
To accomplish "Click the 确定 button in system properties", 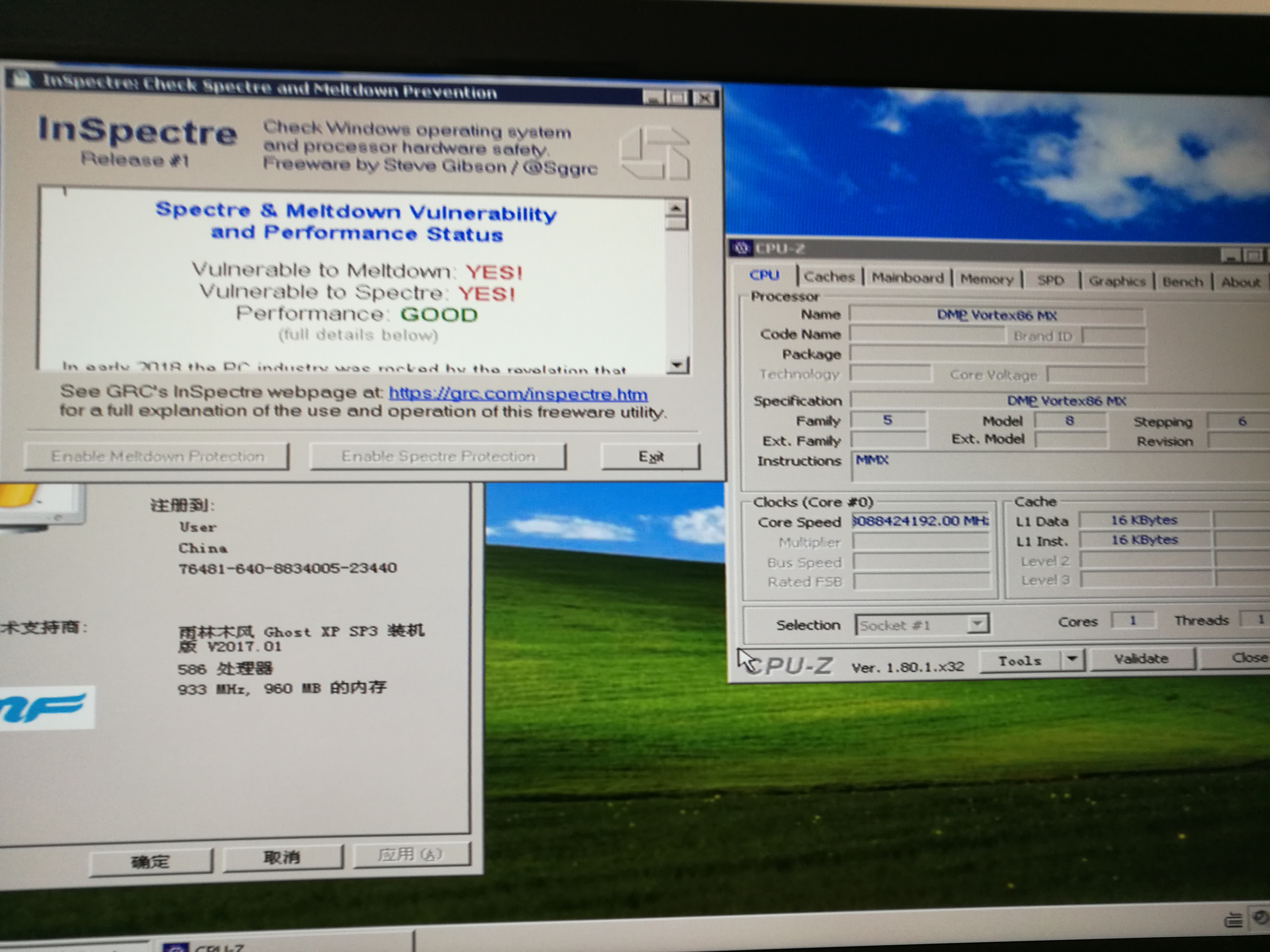I will coord(150,861).
